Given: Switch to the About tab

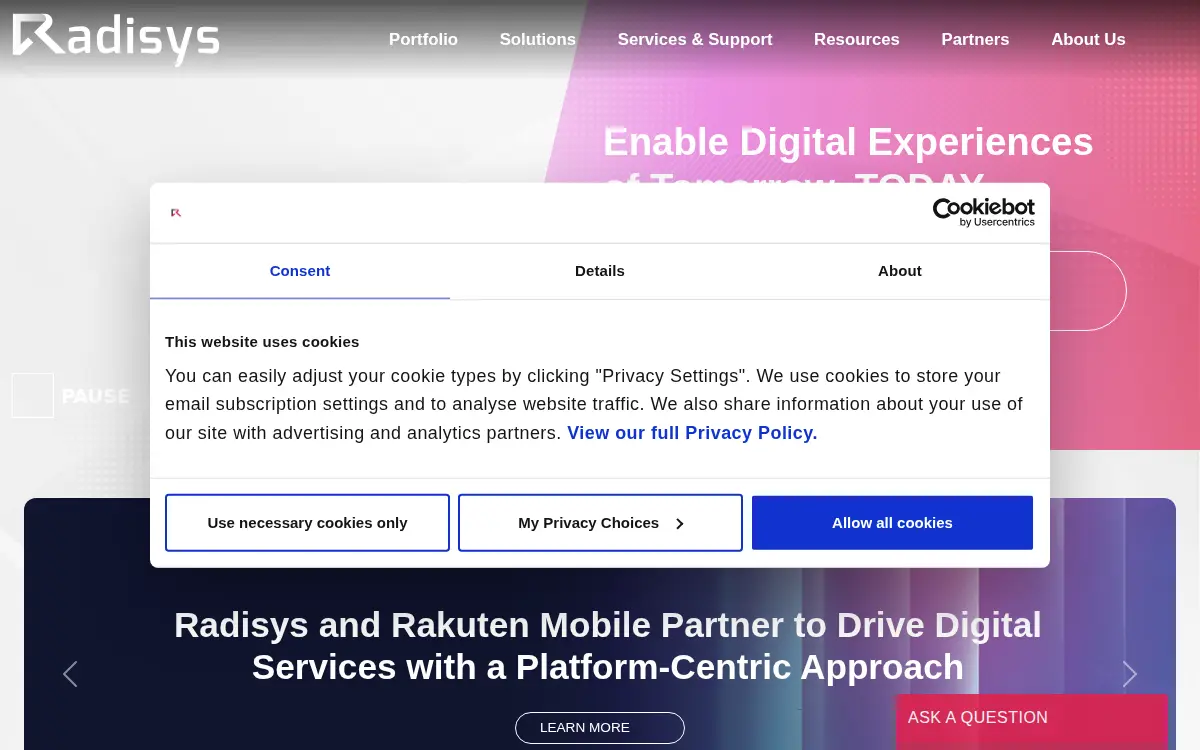Looking at the screenshot, I should [x=900, y=271].
